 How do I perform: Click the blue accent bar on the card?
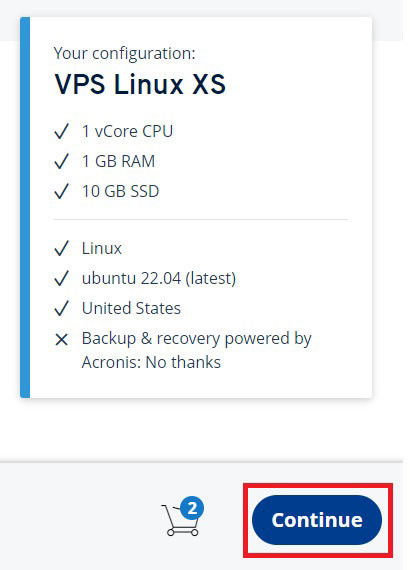coord(25,207)
